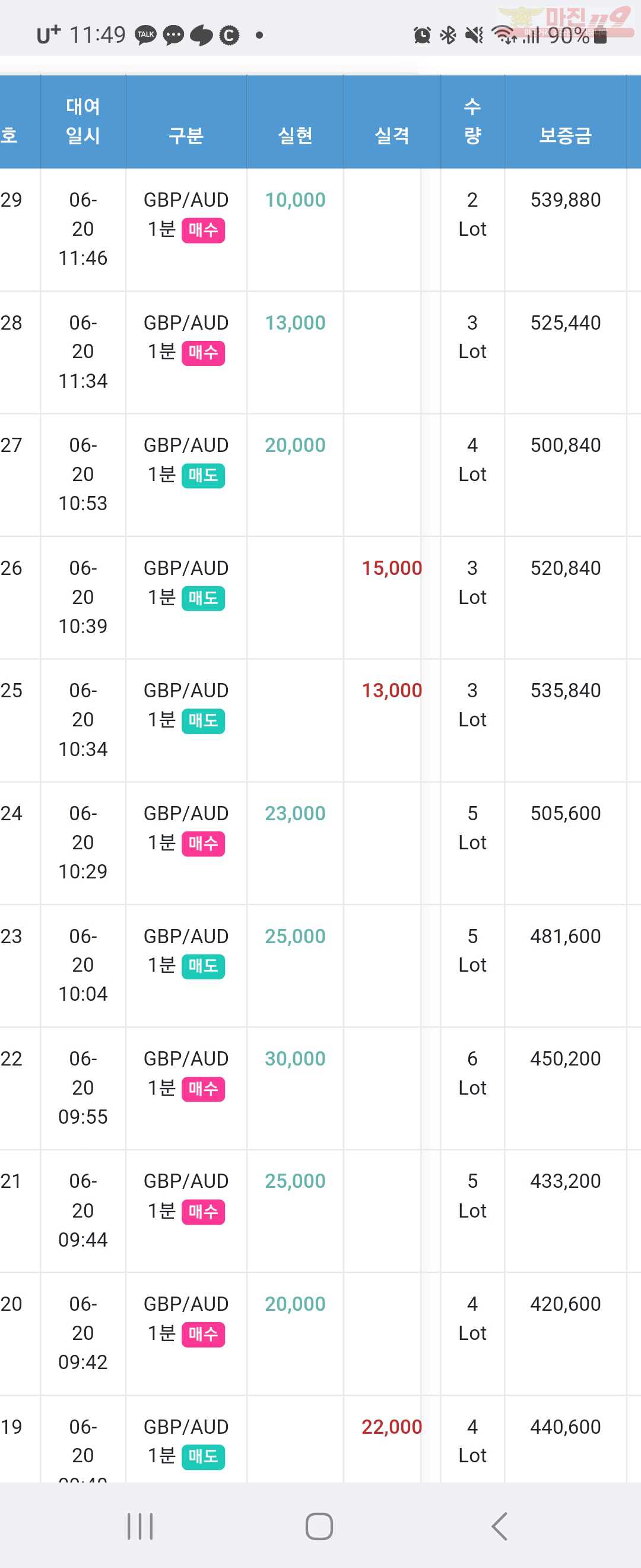Image resolution: width=641 pixels, height=1568 pixels.
Task: Click deposit value 433,200
Action: (x=566, y=1181)
